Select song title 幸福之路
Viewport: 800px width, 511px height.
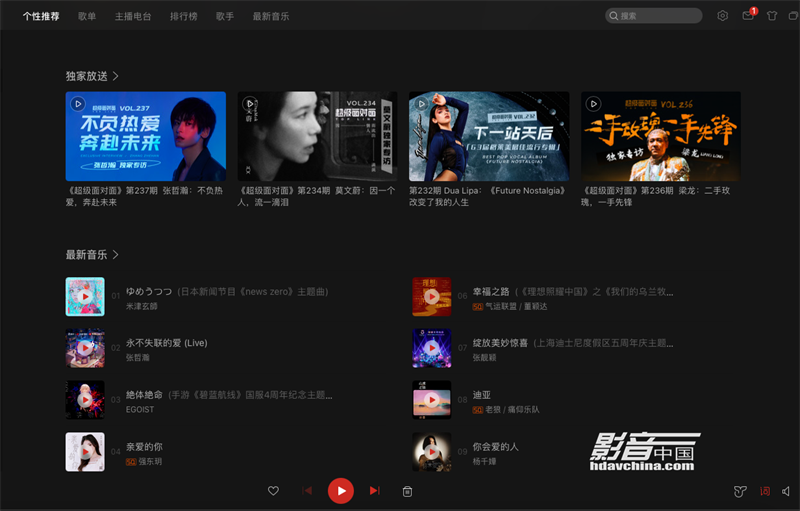(x=491, y=292)
